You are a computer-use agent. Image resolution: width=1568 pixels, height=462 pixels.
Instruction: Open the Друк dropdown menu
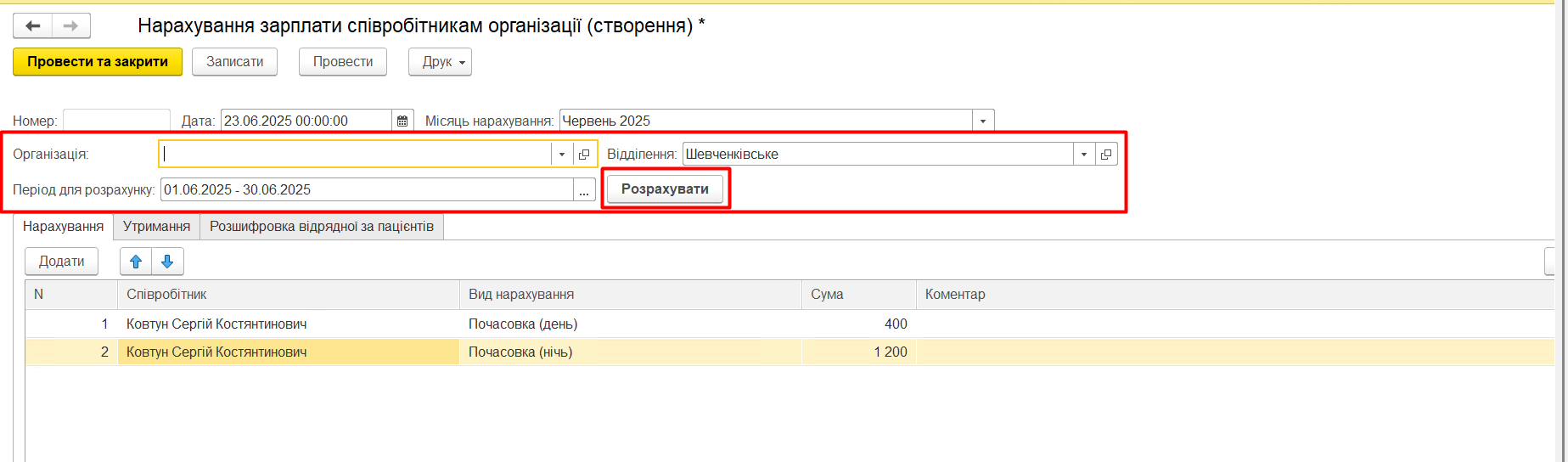(x=440, y=62)
